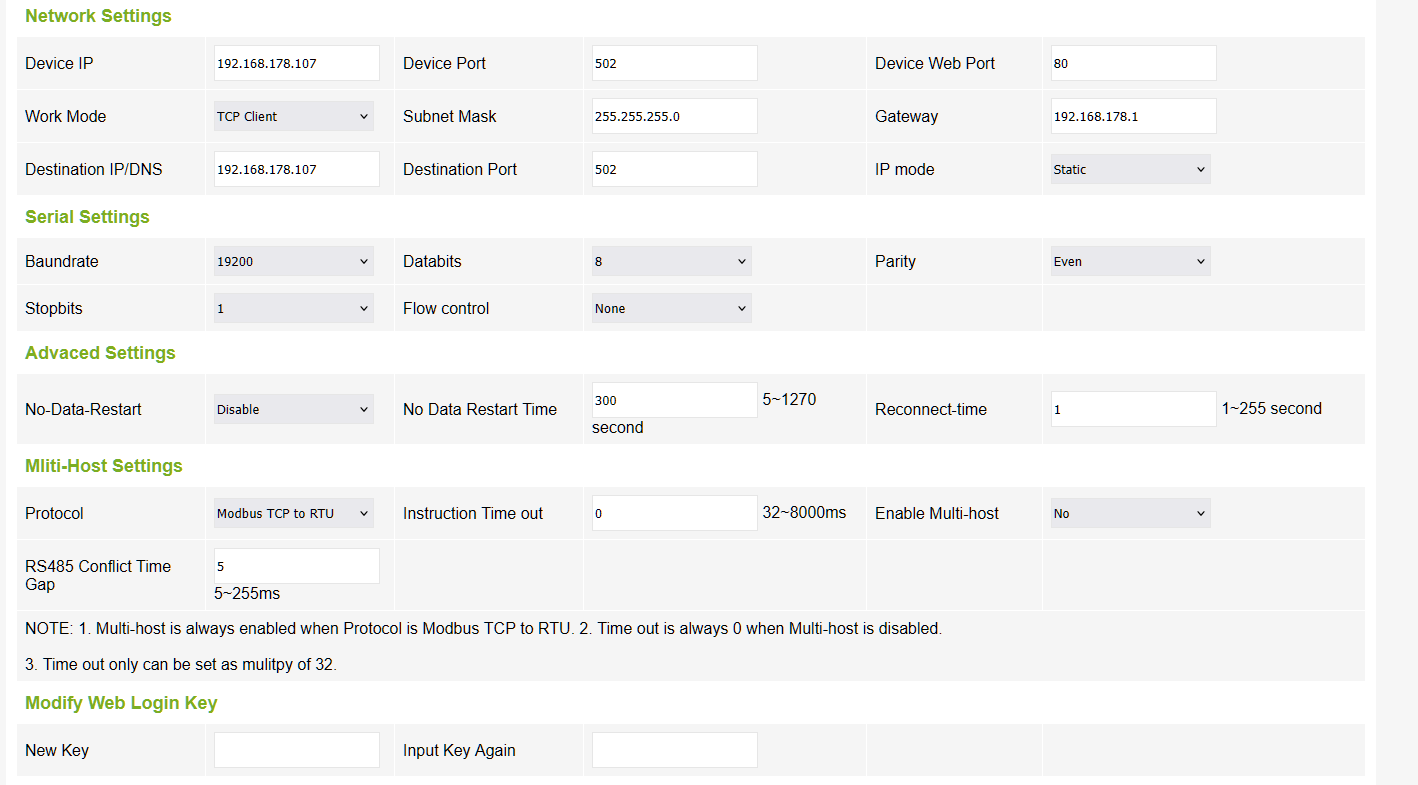Click the No Data Restart Time field
Viewport: 1418px width, 785px height.
(674, 400)
